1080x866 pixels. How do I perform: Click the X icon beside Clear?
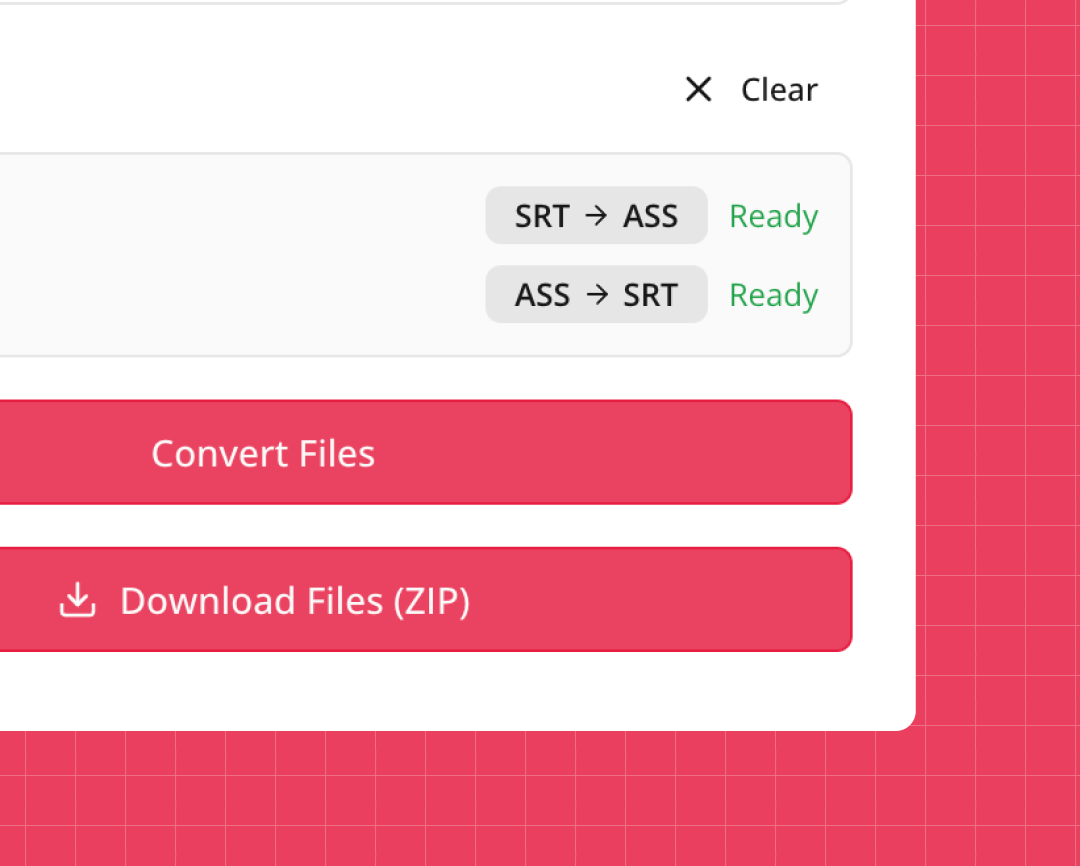click(x=698, y=90)
